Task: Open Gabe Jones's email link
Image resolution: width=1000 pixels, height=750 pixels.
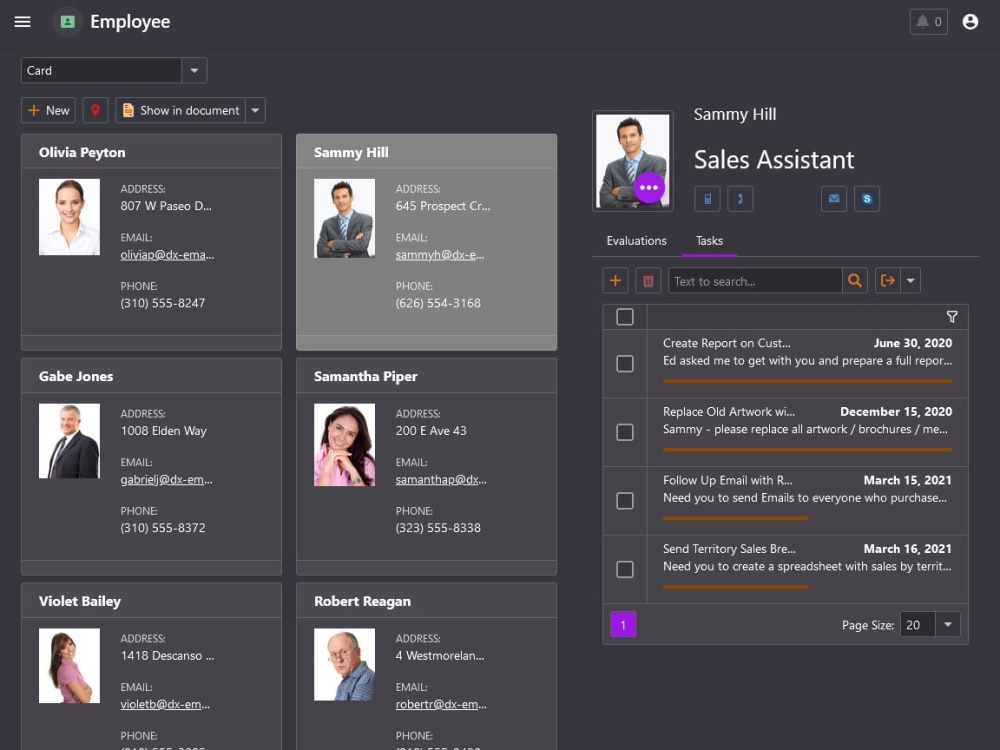Action: (x=166, y=480)
